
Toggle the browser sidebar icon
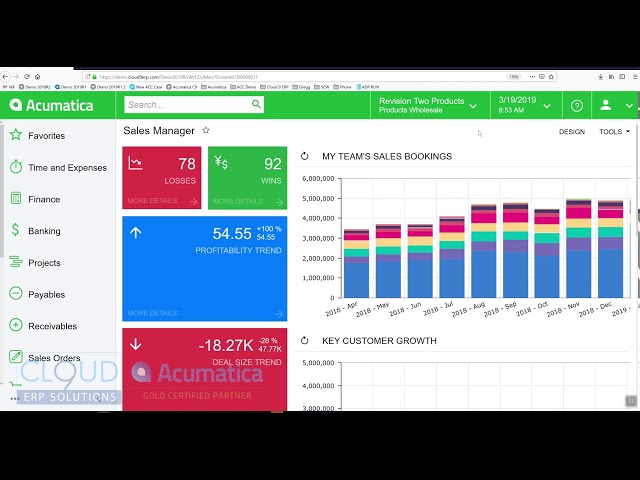(622, 76)
